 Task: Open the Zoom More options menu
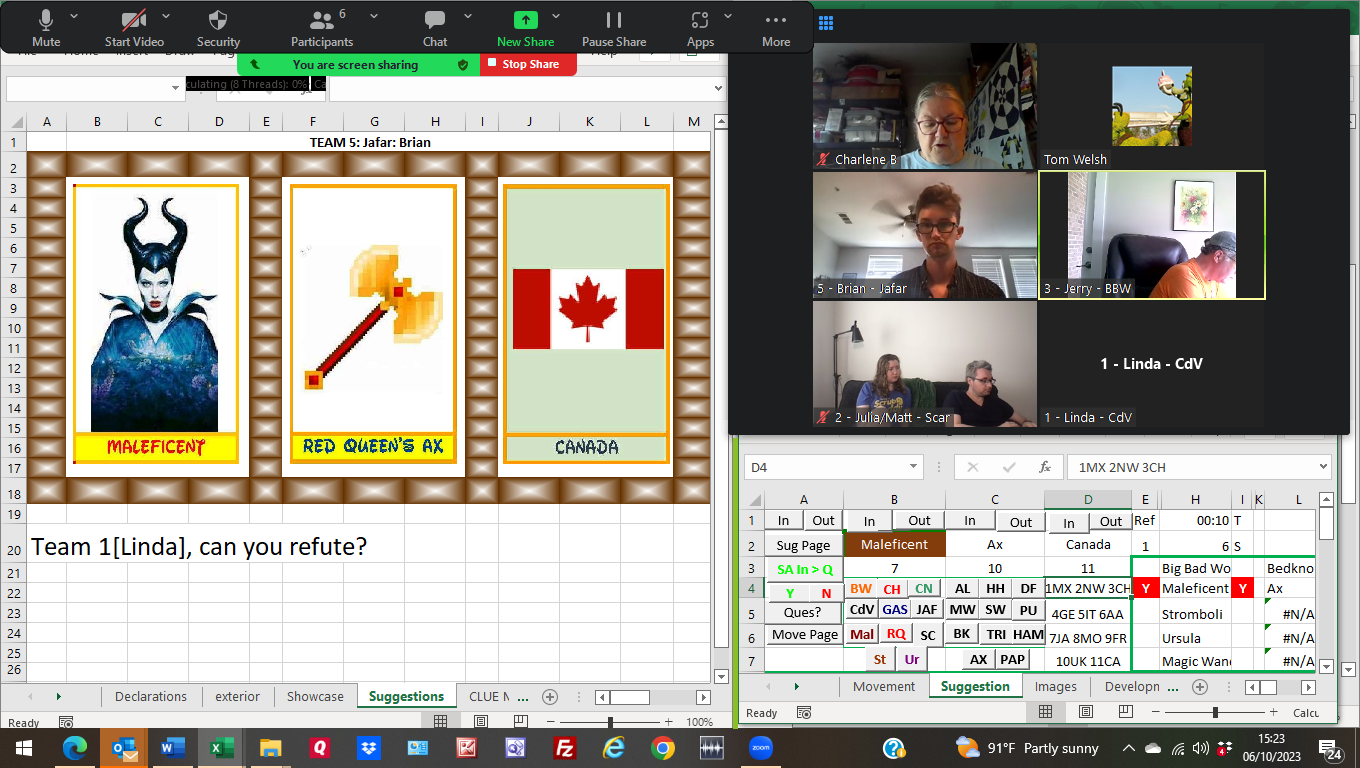(776, 28)
